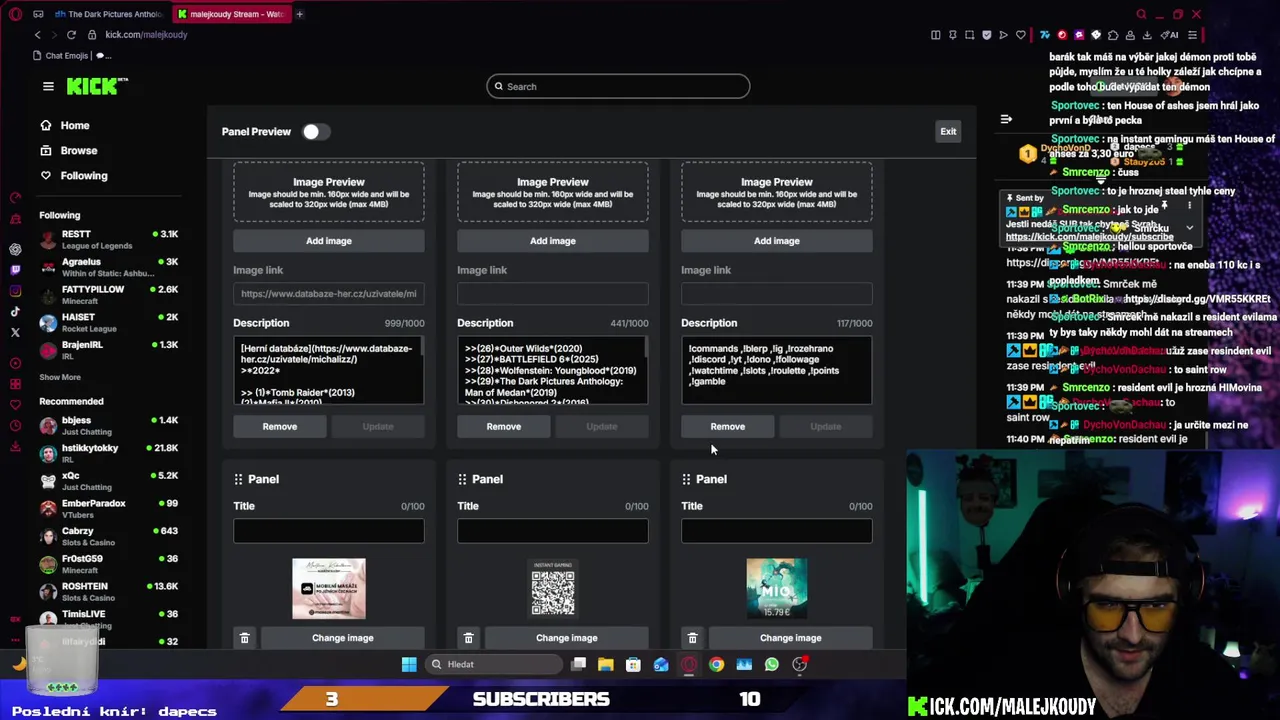The width and height of the screenshot is (1280, 720).
Task: Open OBS Studio from the taskbar
Action: (x=799, y=664)
